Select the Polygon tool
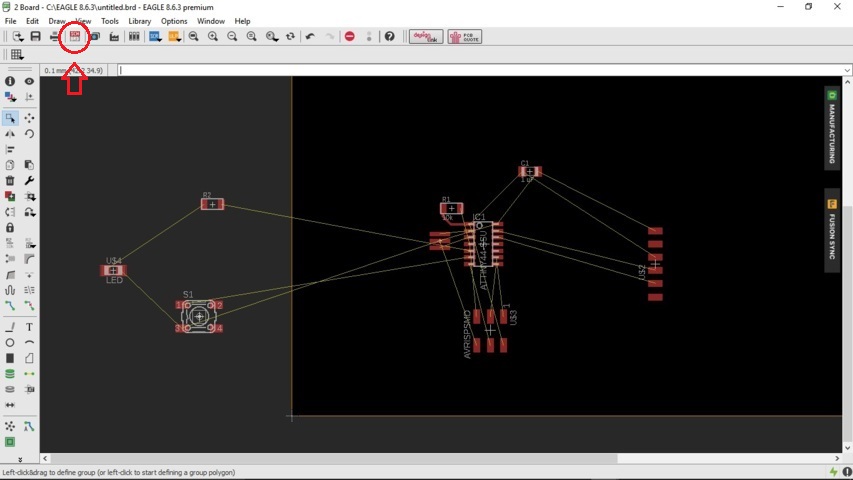This screenshot has width=853, height=480. [29, 358]
